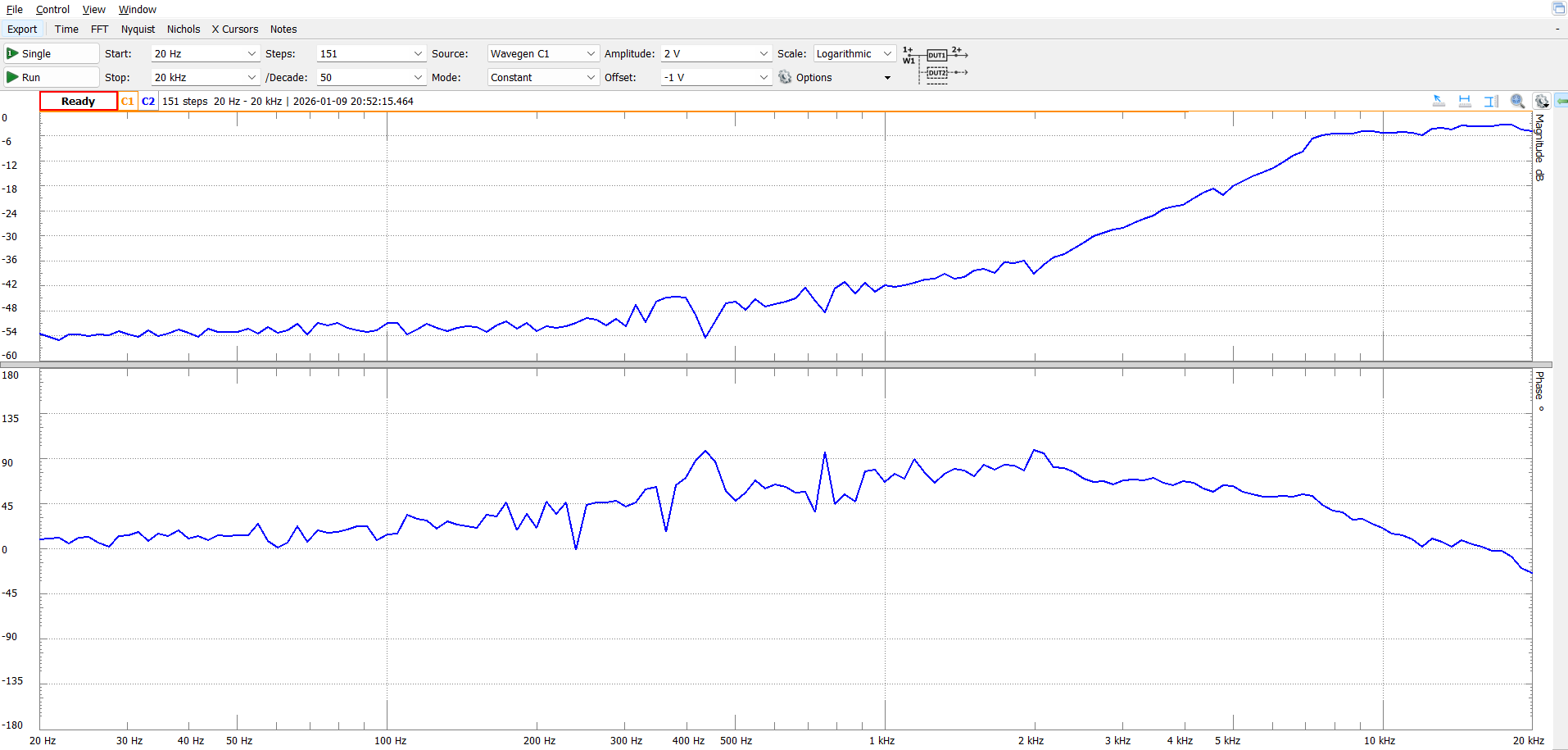Click the quick measure pointer ruler icon
The height and width of the screenshot is (750, 1568).
(x=1438, y=101)
